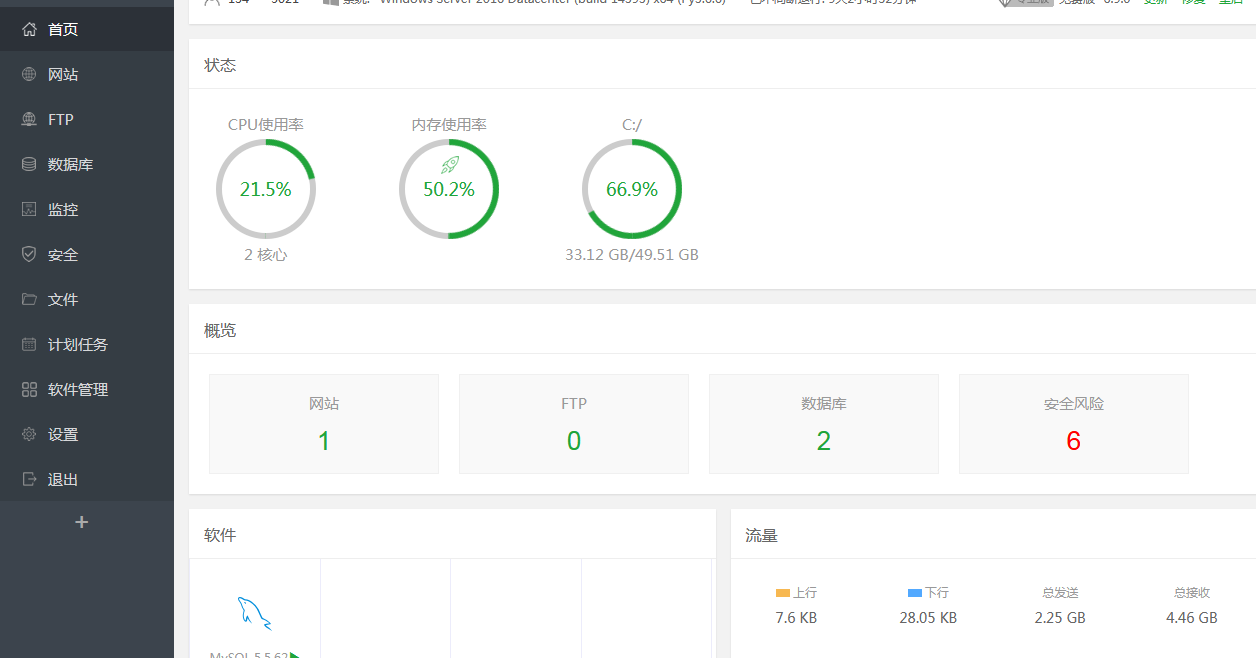
Task: Click the MySQL dolphin icon
Action: pos(254,613)
